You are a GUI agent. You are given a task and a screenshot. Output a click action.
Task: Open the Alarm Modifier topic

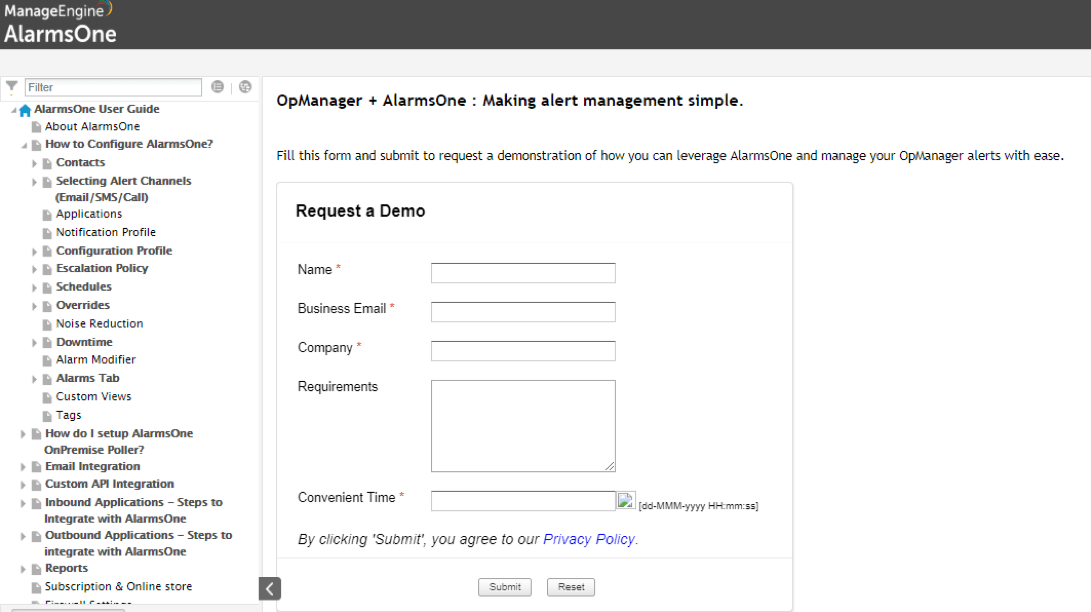[x=96, y=360]
